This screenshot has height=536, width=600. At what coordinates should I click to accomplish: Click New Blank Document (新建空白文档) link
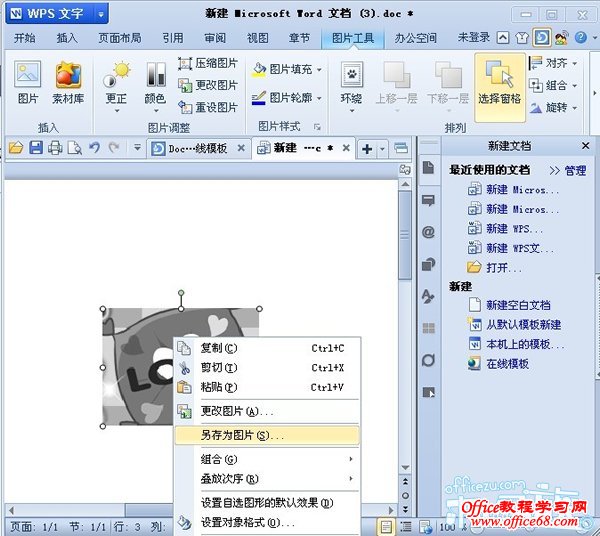(517, 305)
